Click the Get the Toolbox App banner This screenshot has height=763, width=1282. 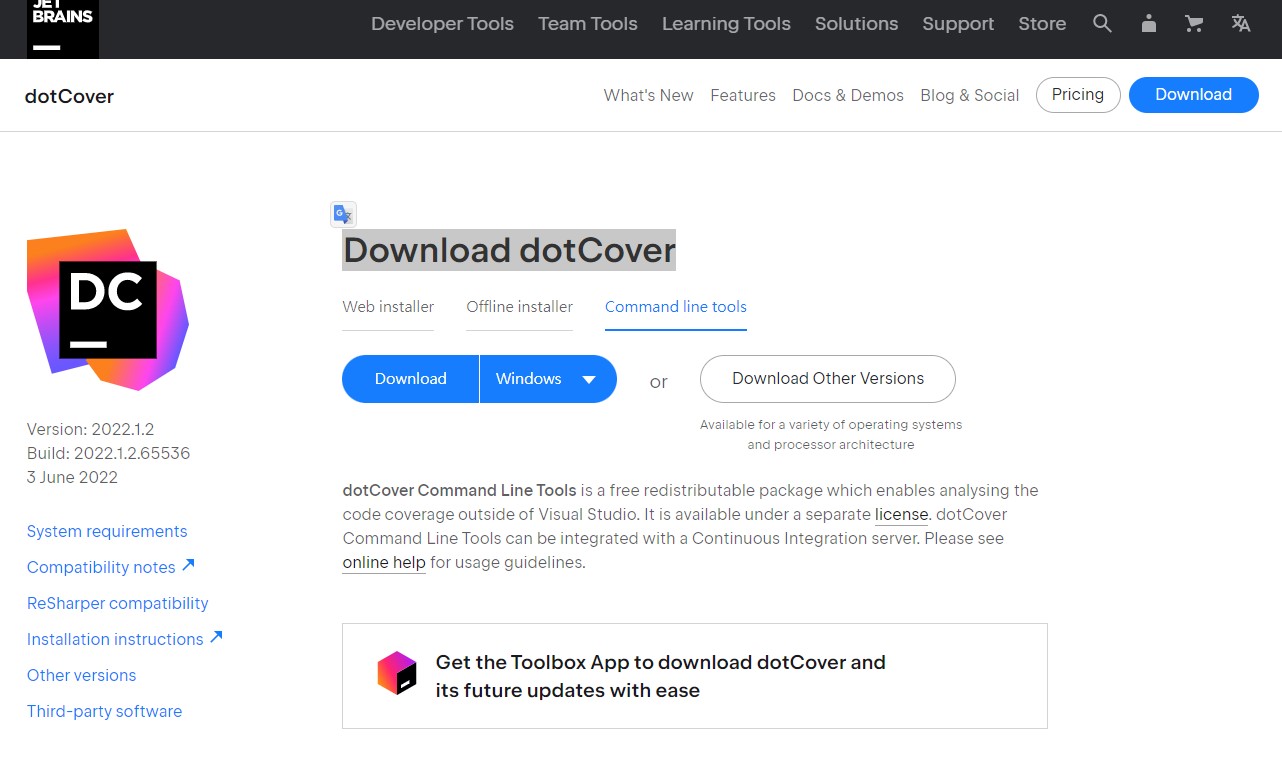pyautogui.click(x=695, y=676)
